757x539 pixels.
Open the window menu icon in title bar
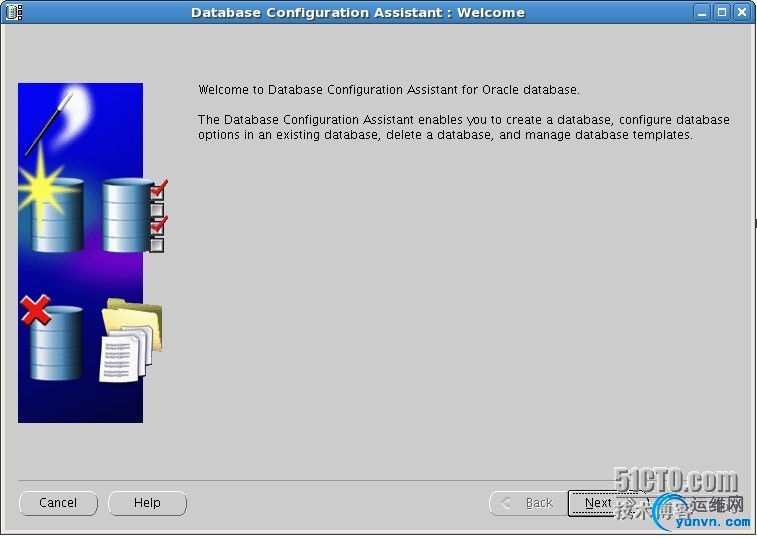tap(14, 12)
